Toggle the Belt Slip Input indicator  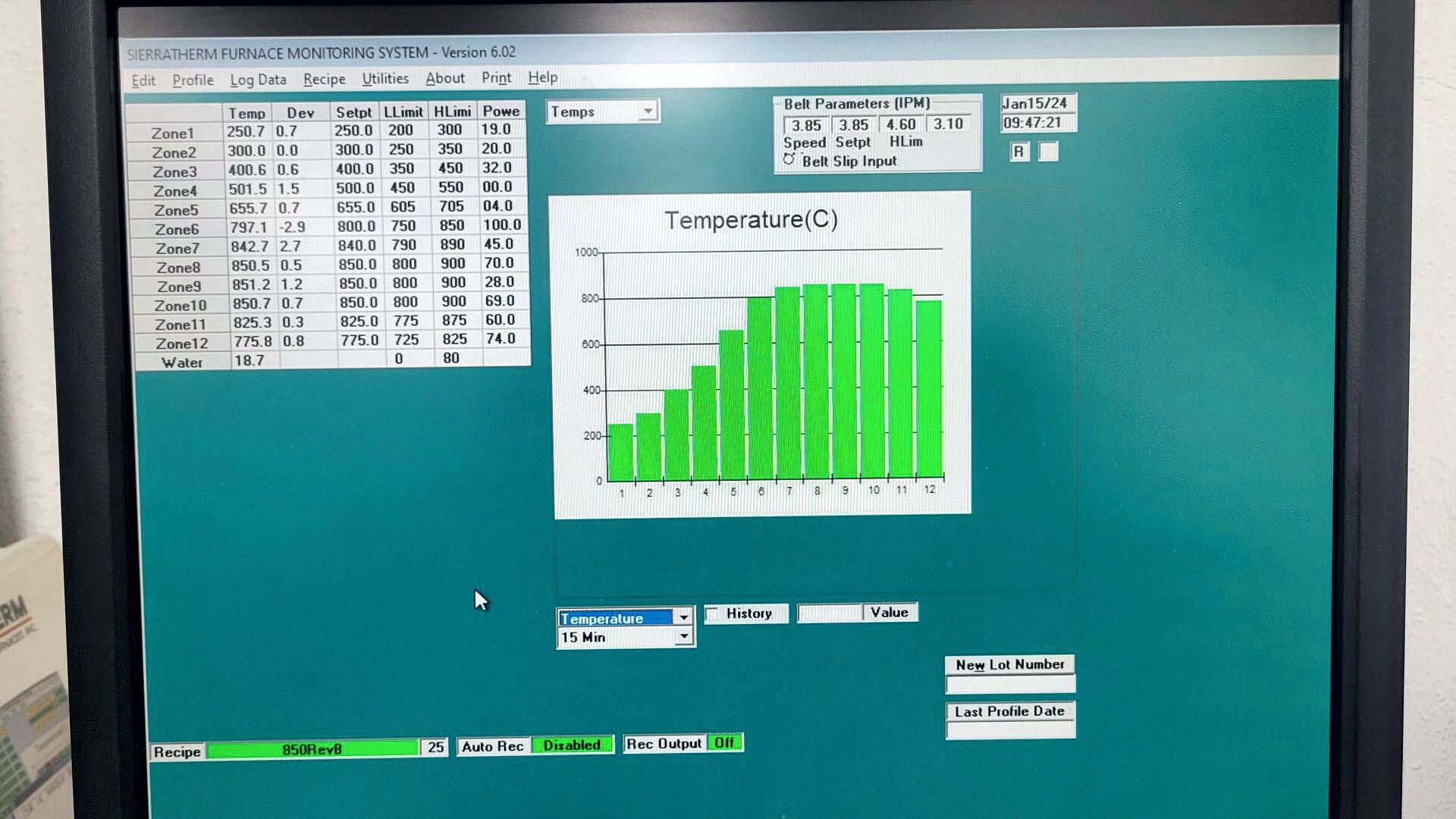[x=789, y=160]
